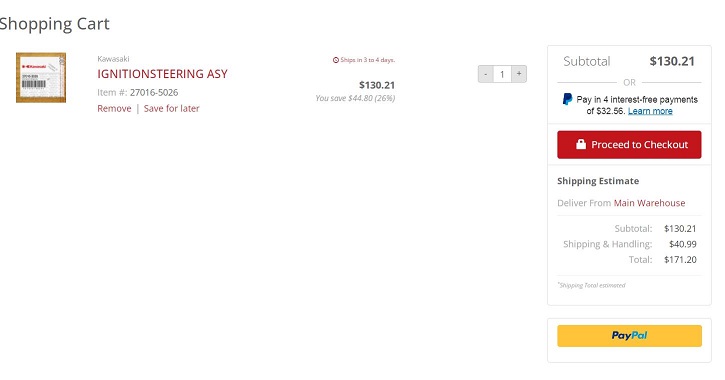Click the Proceed to Checkout button
This screenshot has height=380, width=725.
pyautogui.click(x=629, y=145)
